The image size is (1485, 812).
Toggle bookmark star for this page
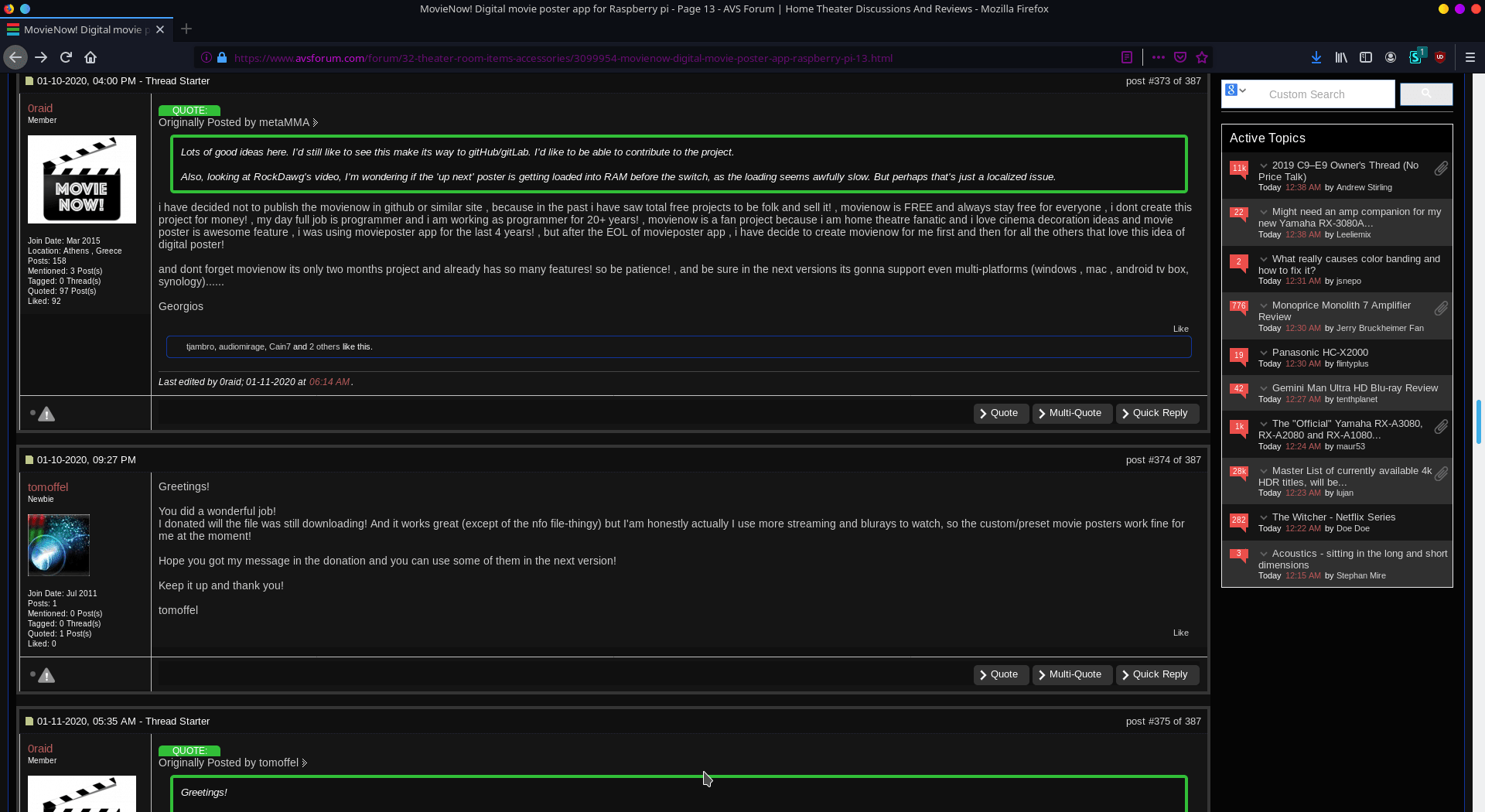point(1203,57)
